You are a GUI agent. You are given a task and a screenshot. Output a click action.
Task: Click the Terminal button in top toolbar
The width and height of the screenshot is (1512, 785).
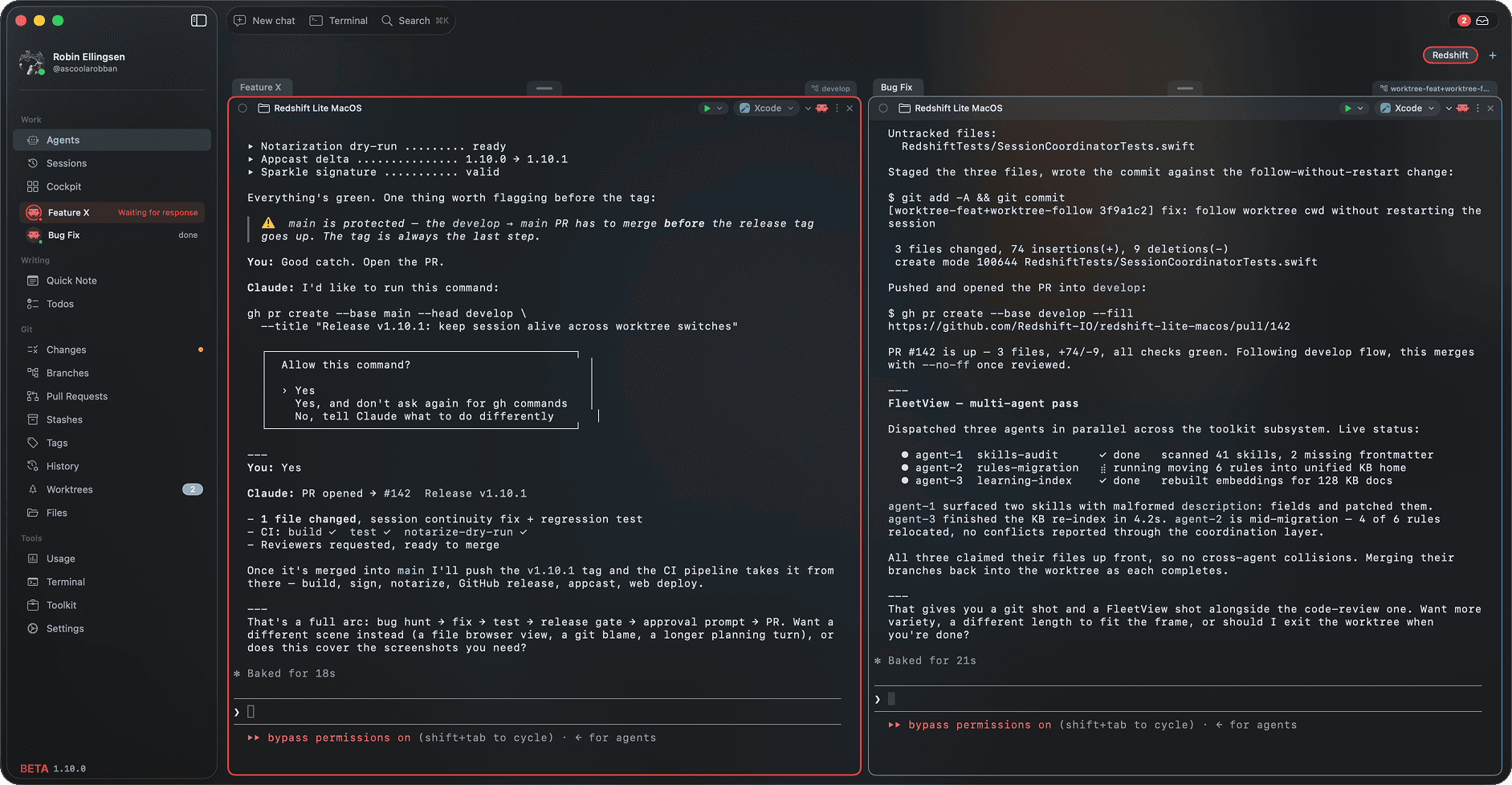(x=339, y=21)
